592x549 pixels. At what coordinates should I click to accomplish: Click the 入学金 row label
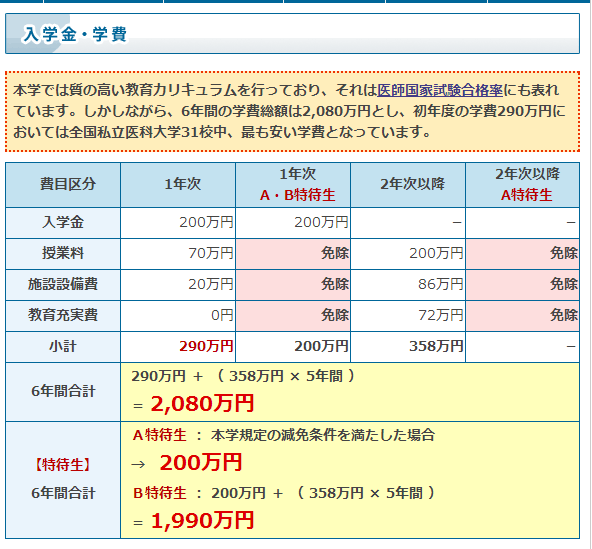[x=63, y=222]
